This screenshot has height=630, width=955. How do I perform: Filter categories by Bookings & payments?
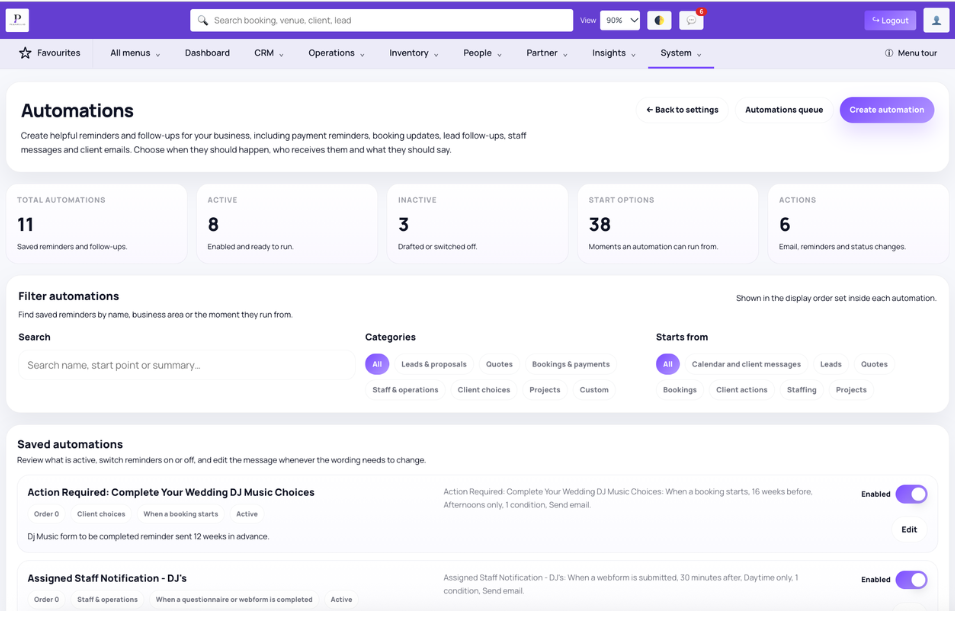pos(571,364)
